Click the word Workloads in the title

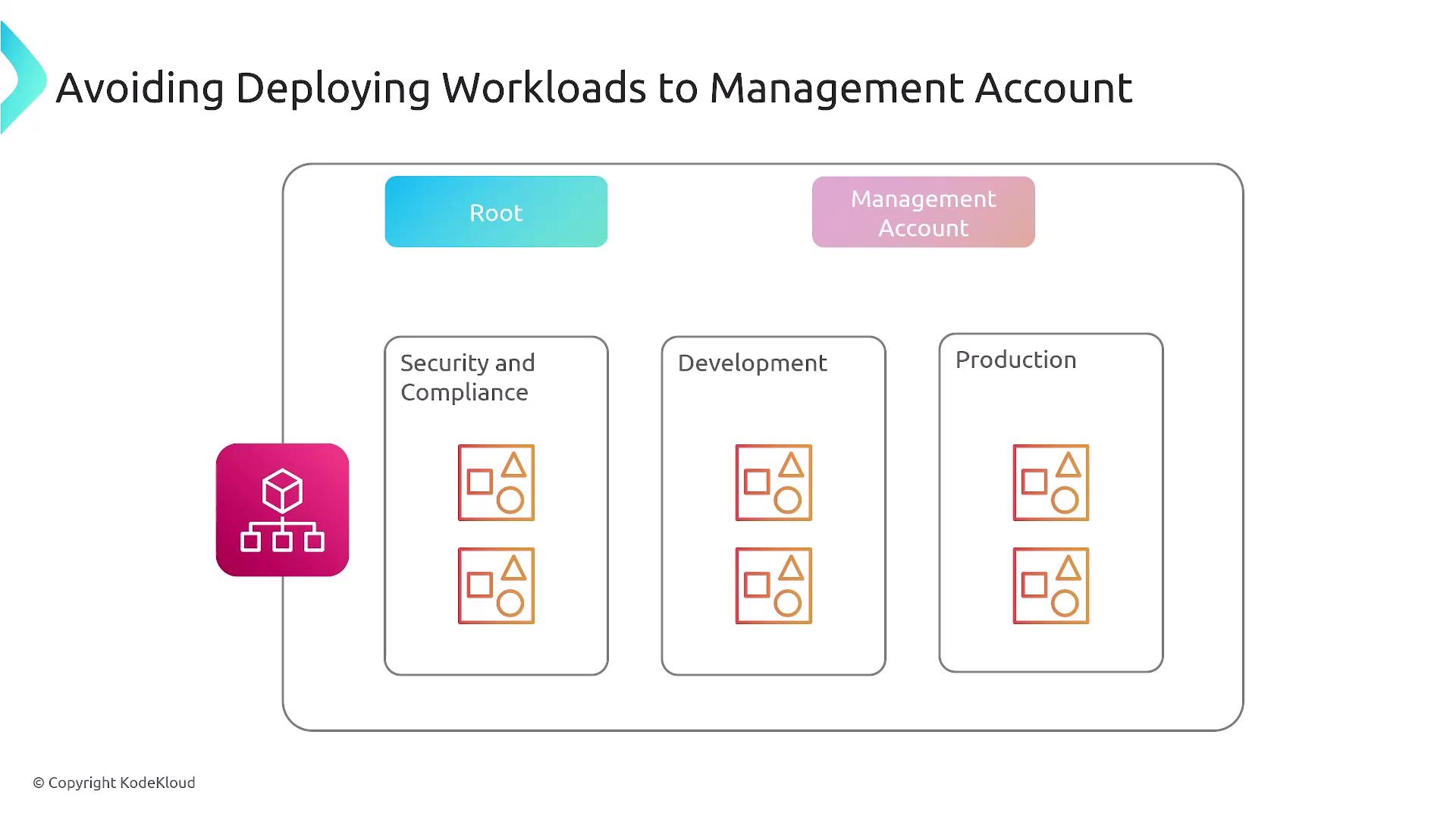[x=544, y=88]
